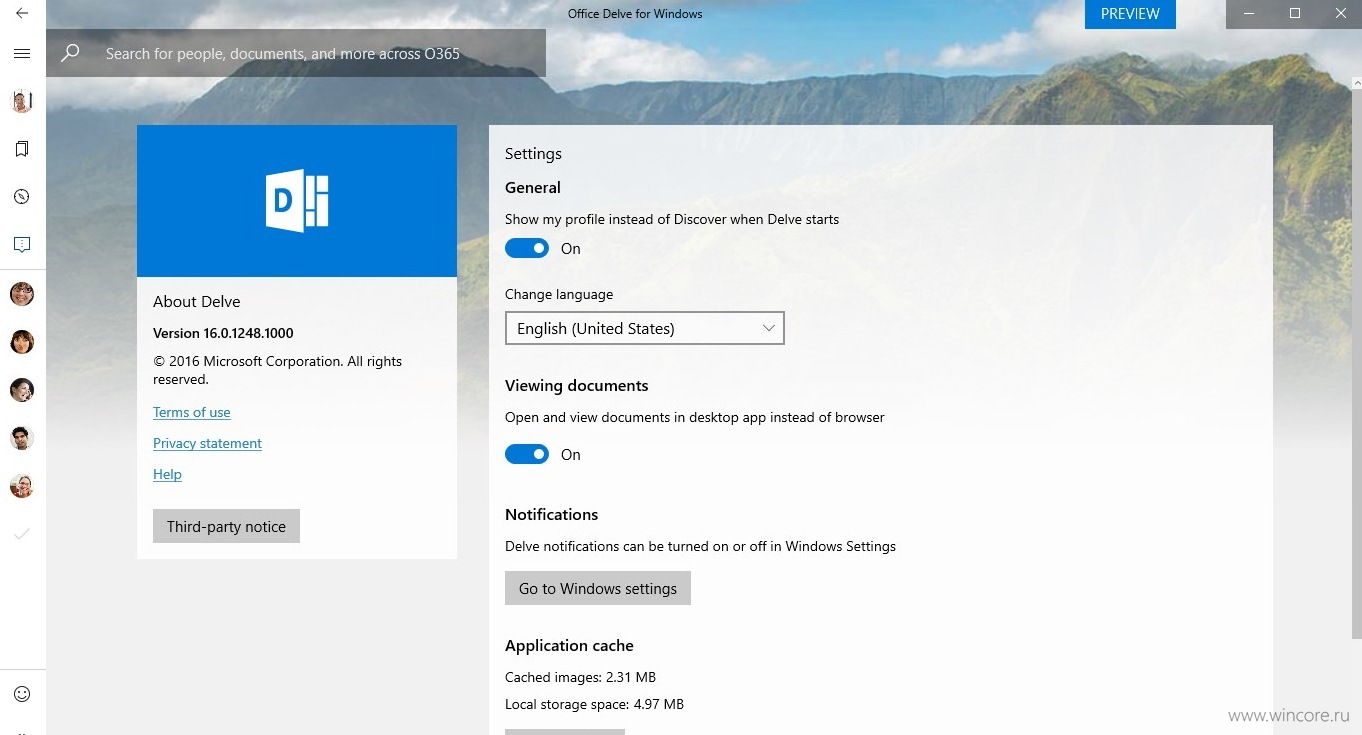
Task: Click the PREVIEW button
Action: (x=1130, y=14)
